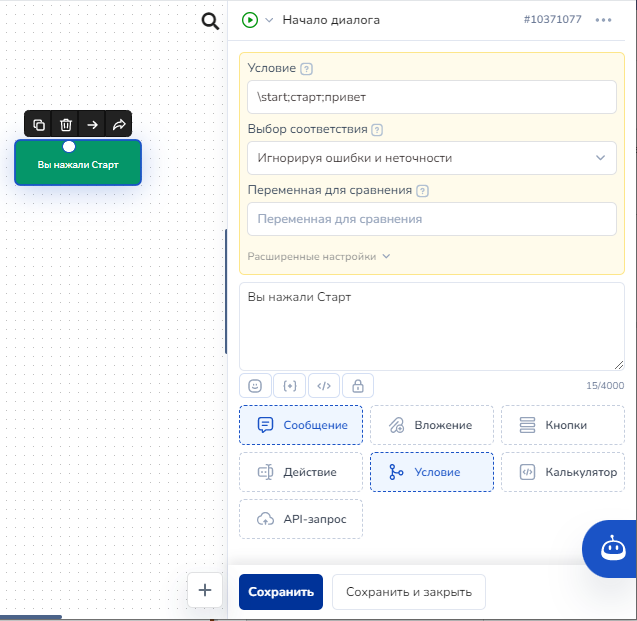
Task: Open search with the magnifier icon
Action: click(x=210, y=21)
